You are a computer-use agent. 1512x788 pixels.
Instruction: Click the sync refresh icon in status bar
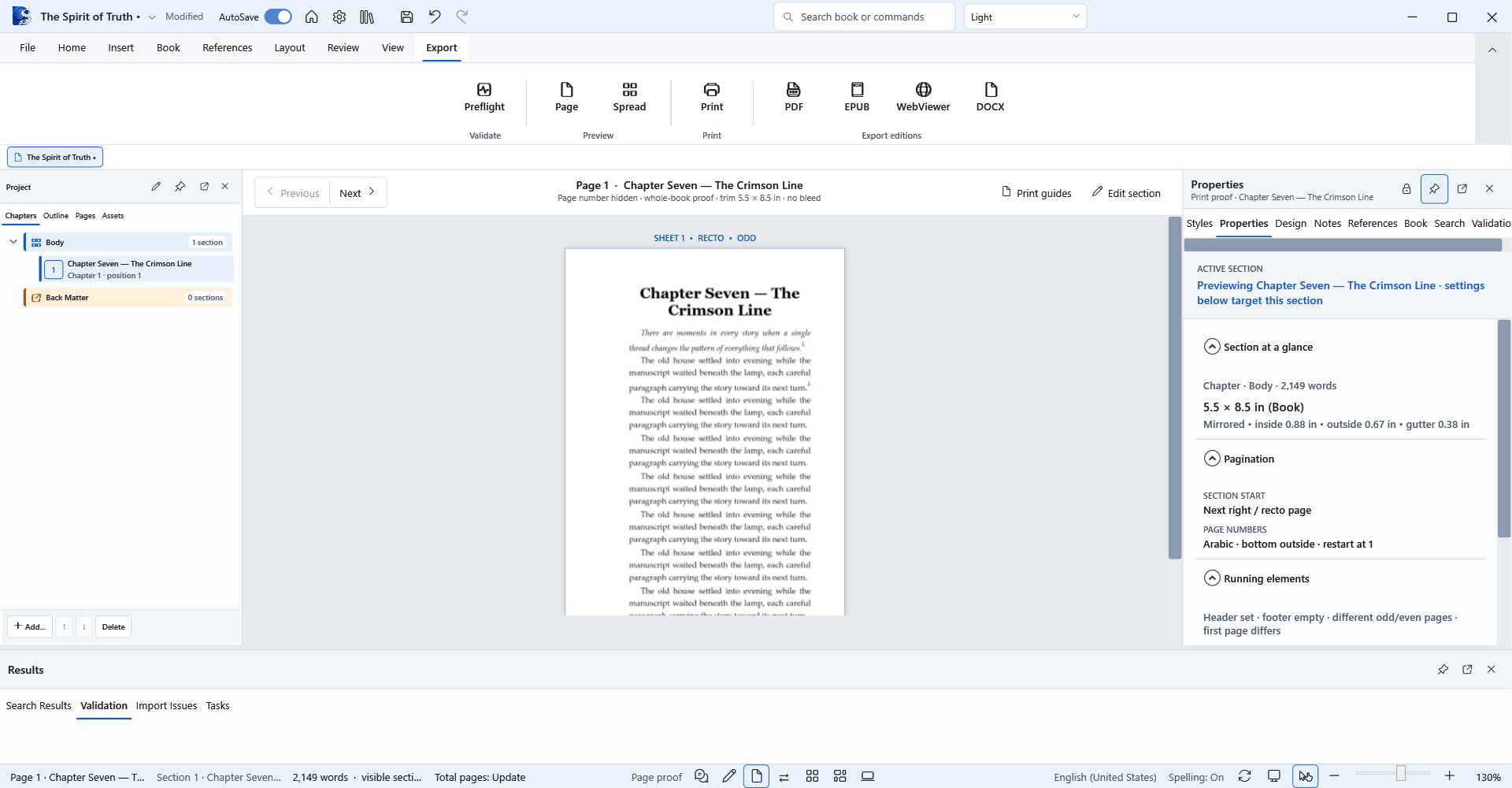1244,776
